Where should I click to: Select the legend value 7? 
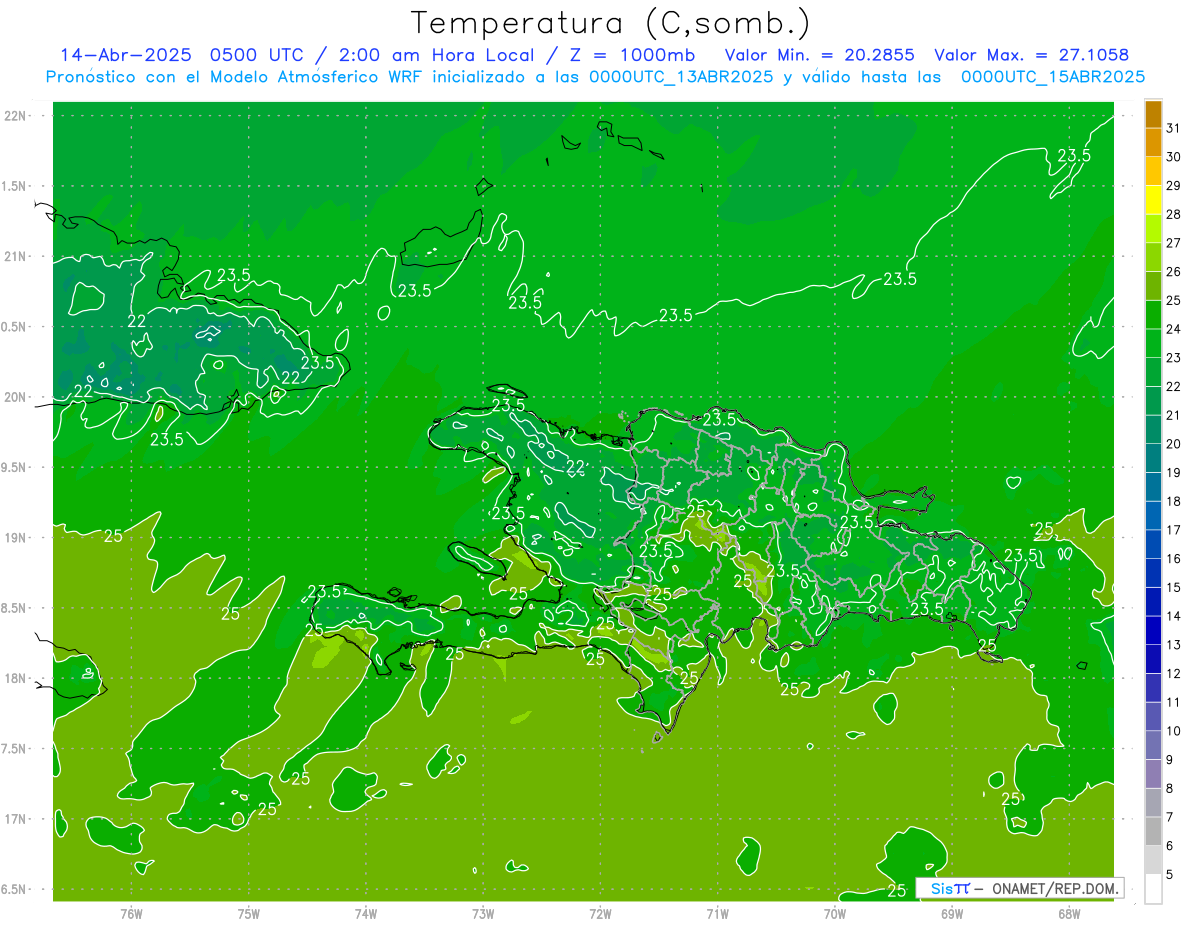[x=1170, y=818]
